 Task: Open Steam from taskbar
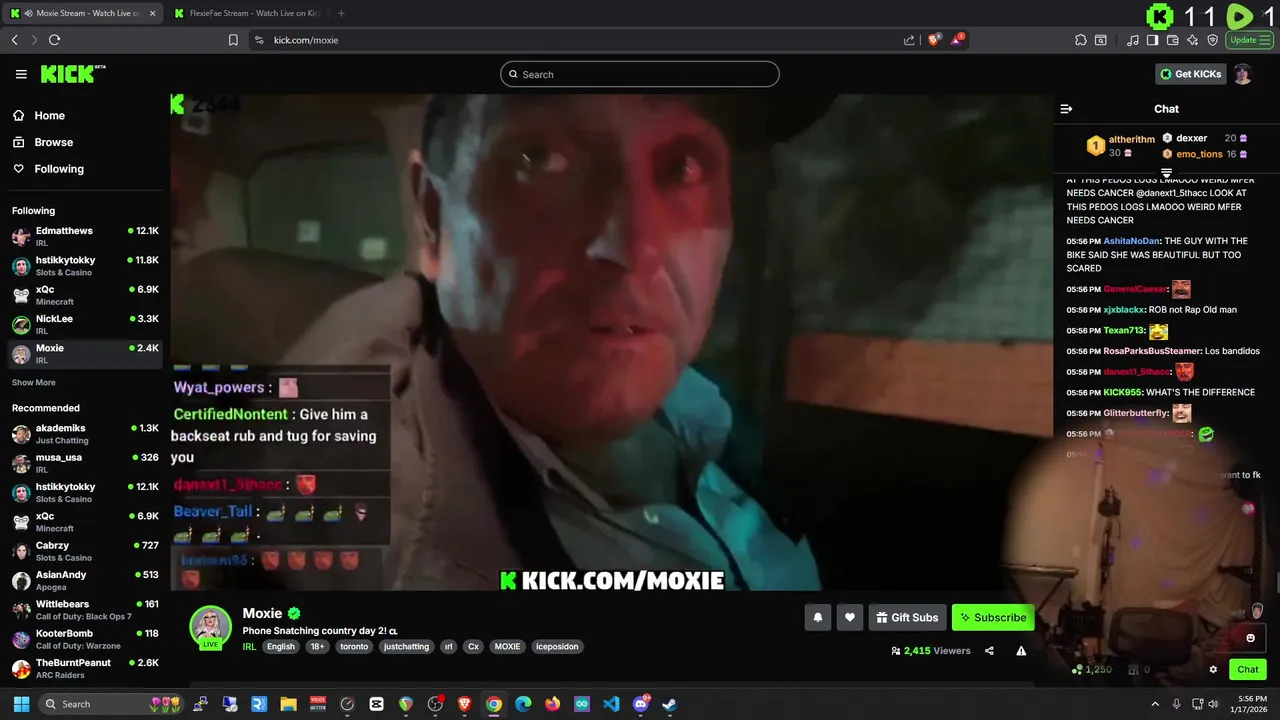[x=669, y=704]
